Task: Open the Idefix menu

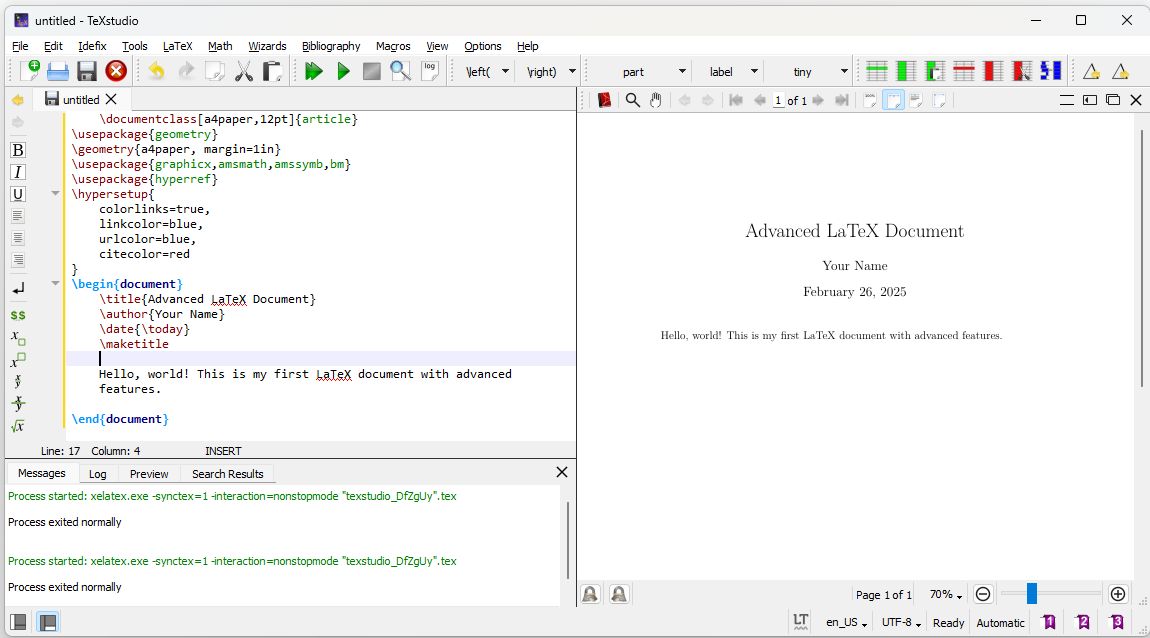Action: (x=92, y=46)
